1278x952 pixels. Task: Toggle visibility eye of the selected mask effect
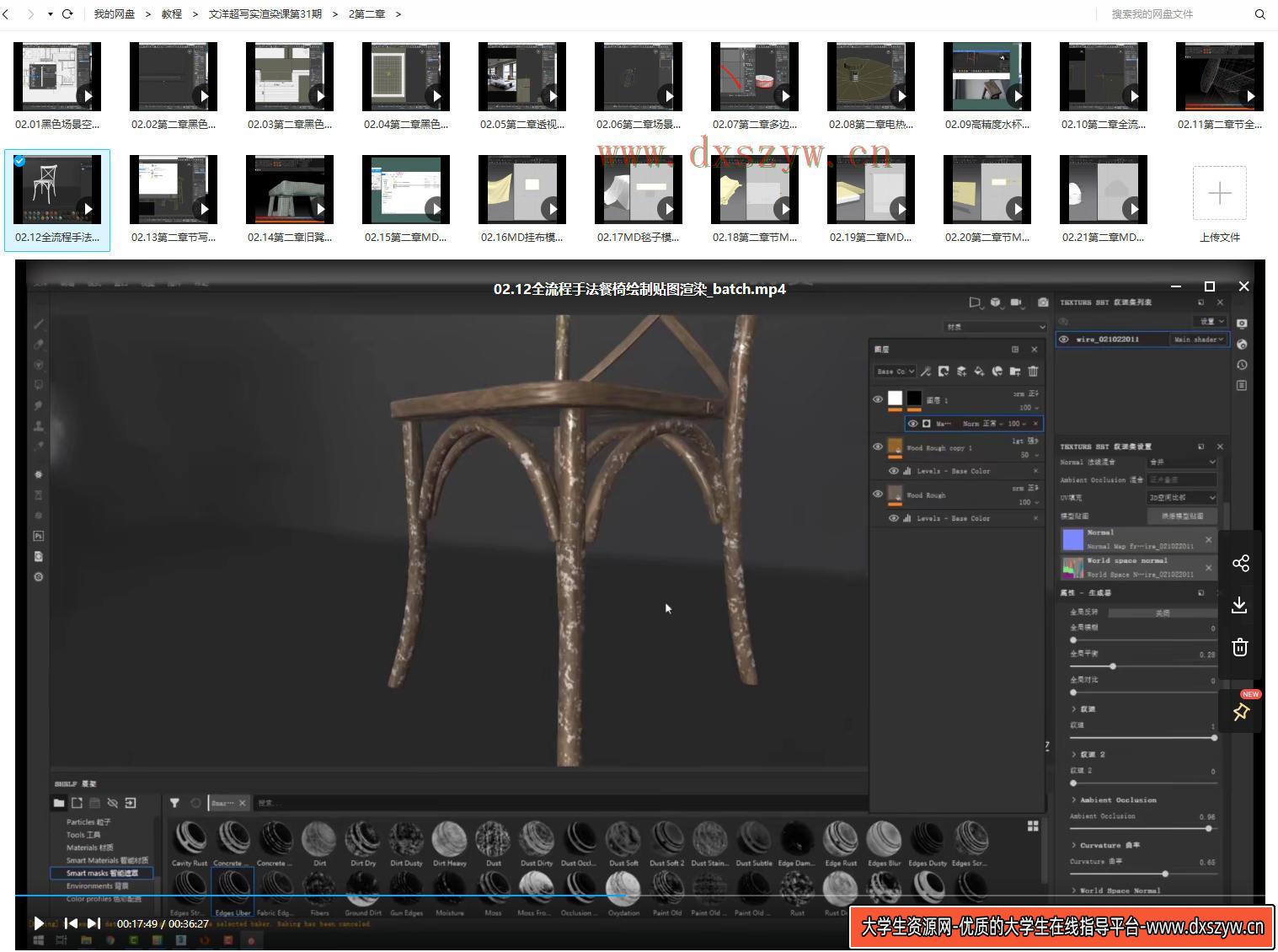(912, 424)
